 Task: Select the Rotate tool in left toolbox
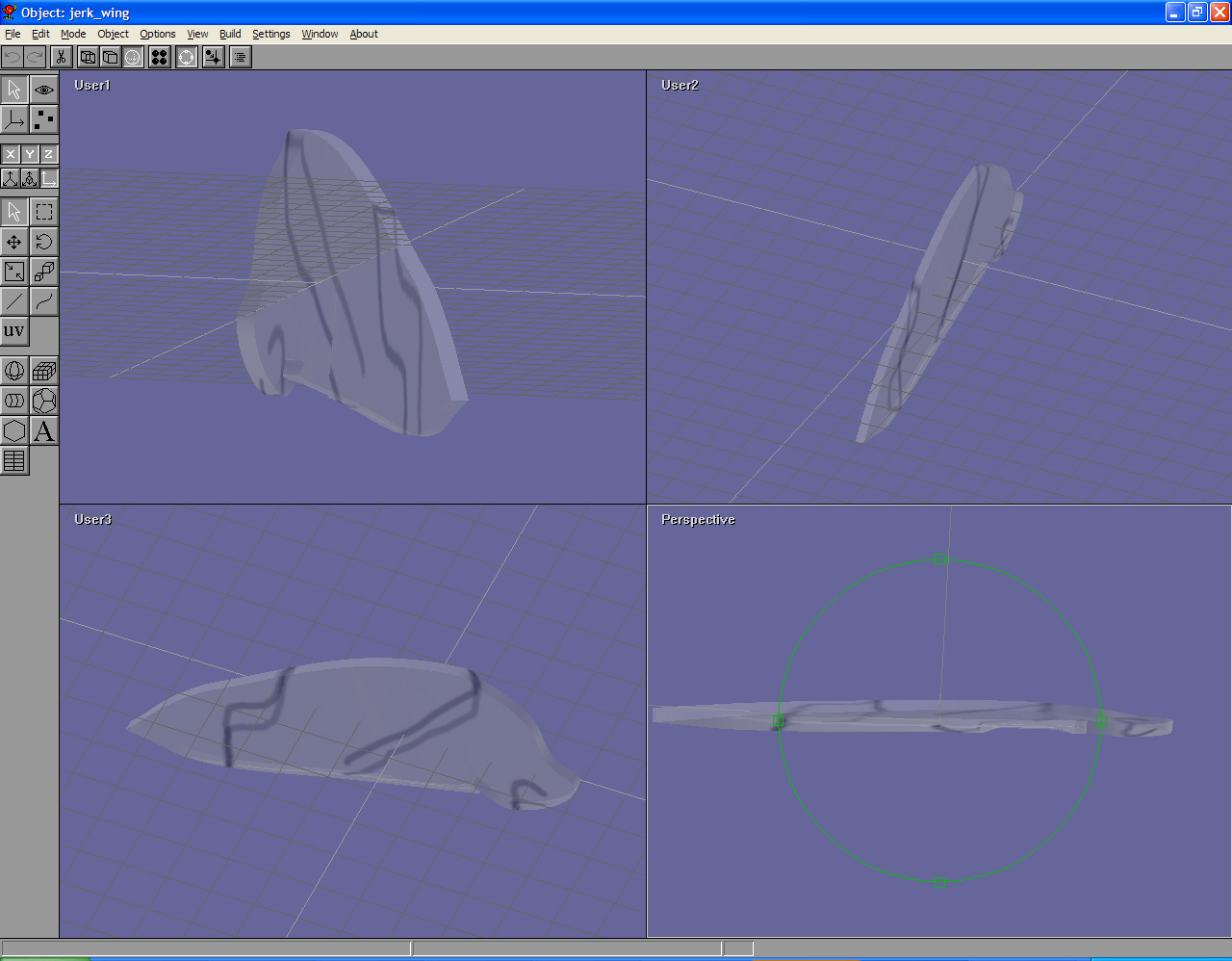[44, 242]
